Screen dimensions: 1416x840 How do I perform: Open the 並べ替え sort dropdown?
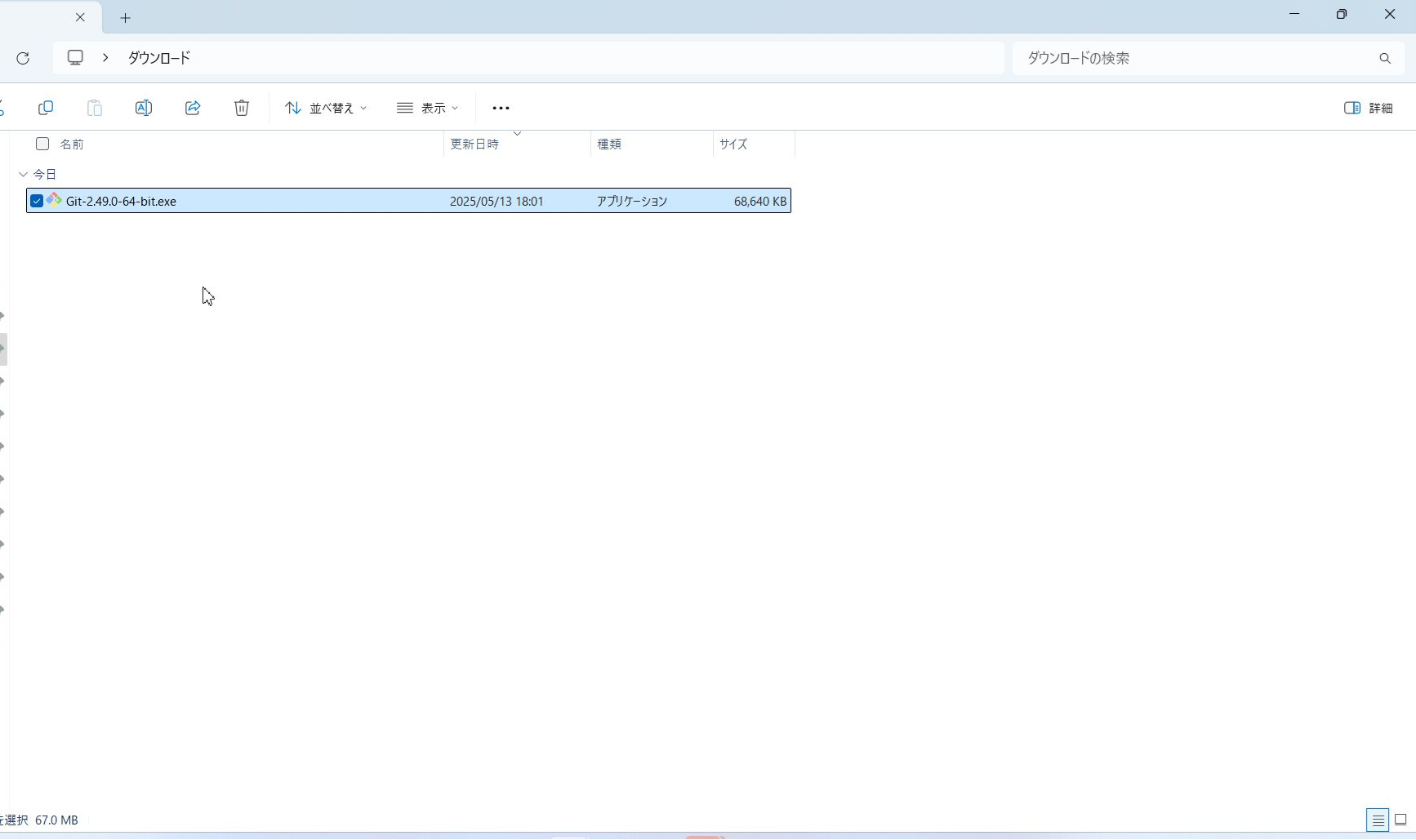tap(326, 108)
